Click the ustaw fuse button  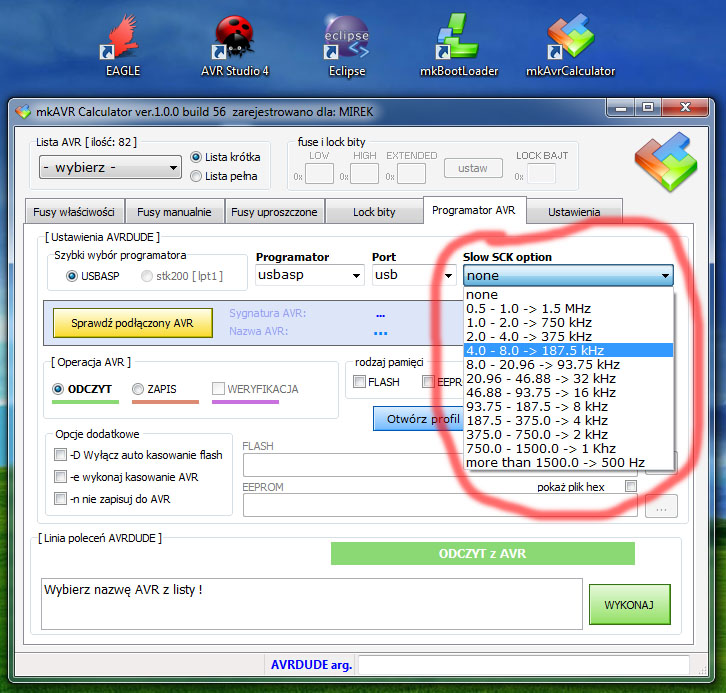click(x=473, y=168)
